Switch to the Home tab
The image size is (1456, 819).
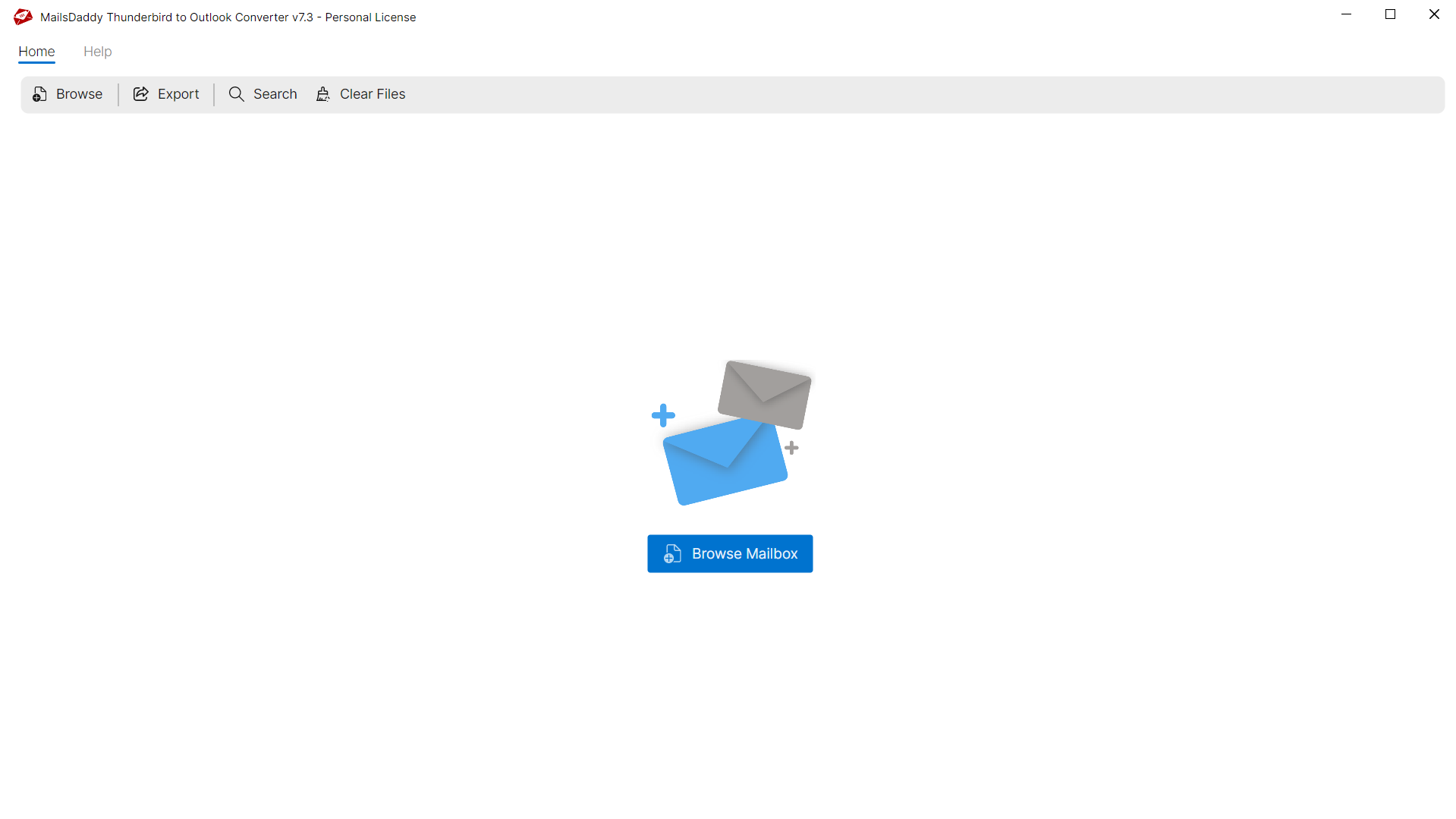[36, 52]
